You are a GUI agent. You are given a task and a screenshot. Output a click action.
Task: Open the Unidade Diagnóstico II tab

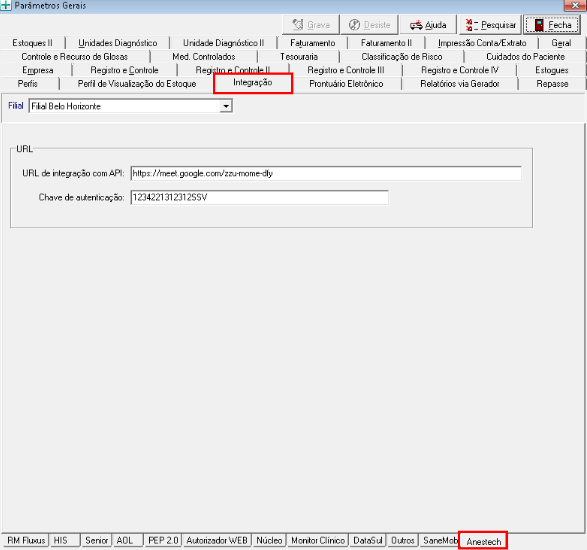pos(223,43)
